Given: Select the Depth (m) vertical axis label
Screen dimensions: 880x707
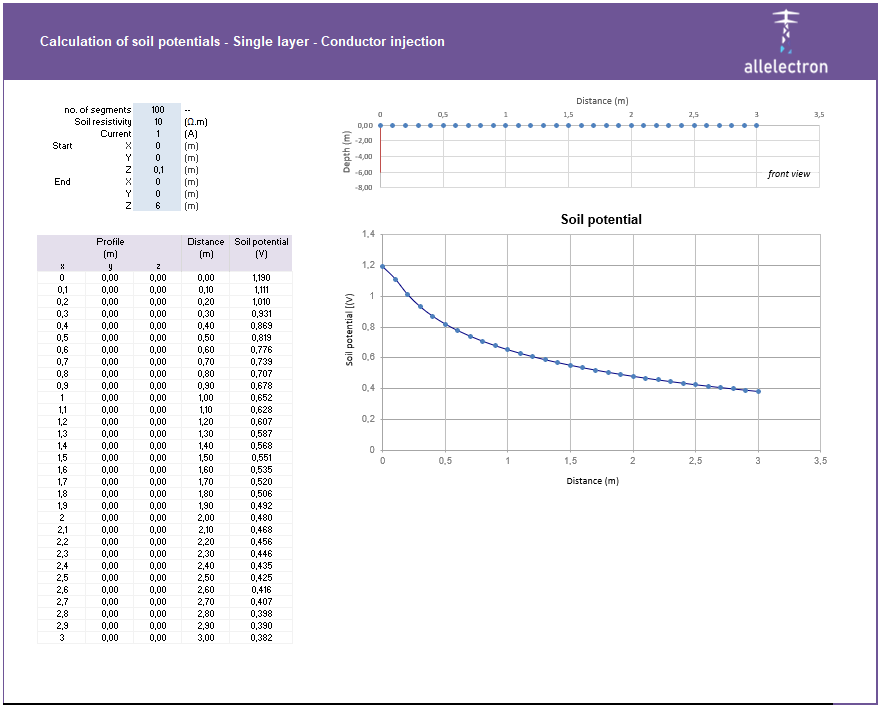Looking at the screenshot, I should click(345, 150).
